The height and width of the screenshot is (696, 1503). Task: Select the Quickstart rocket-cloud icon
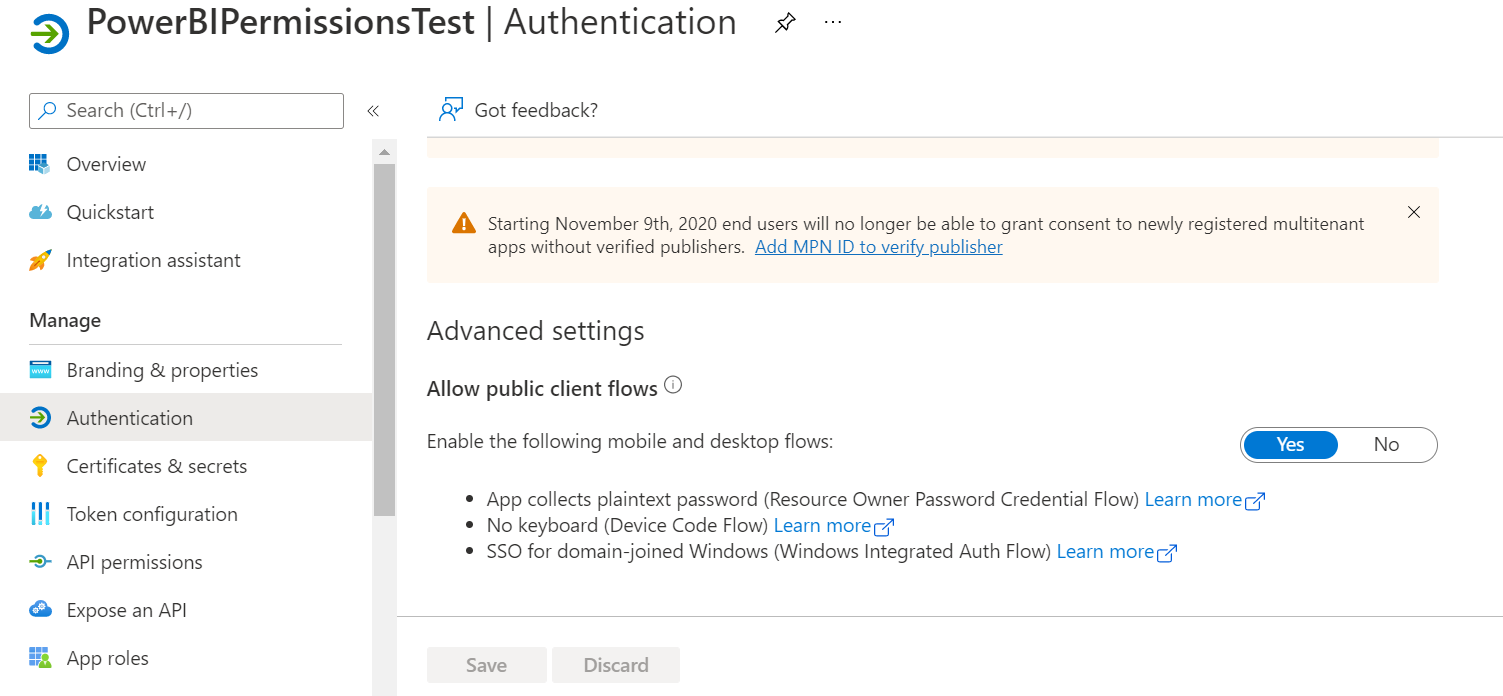tap(41, 211)
